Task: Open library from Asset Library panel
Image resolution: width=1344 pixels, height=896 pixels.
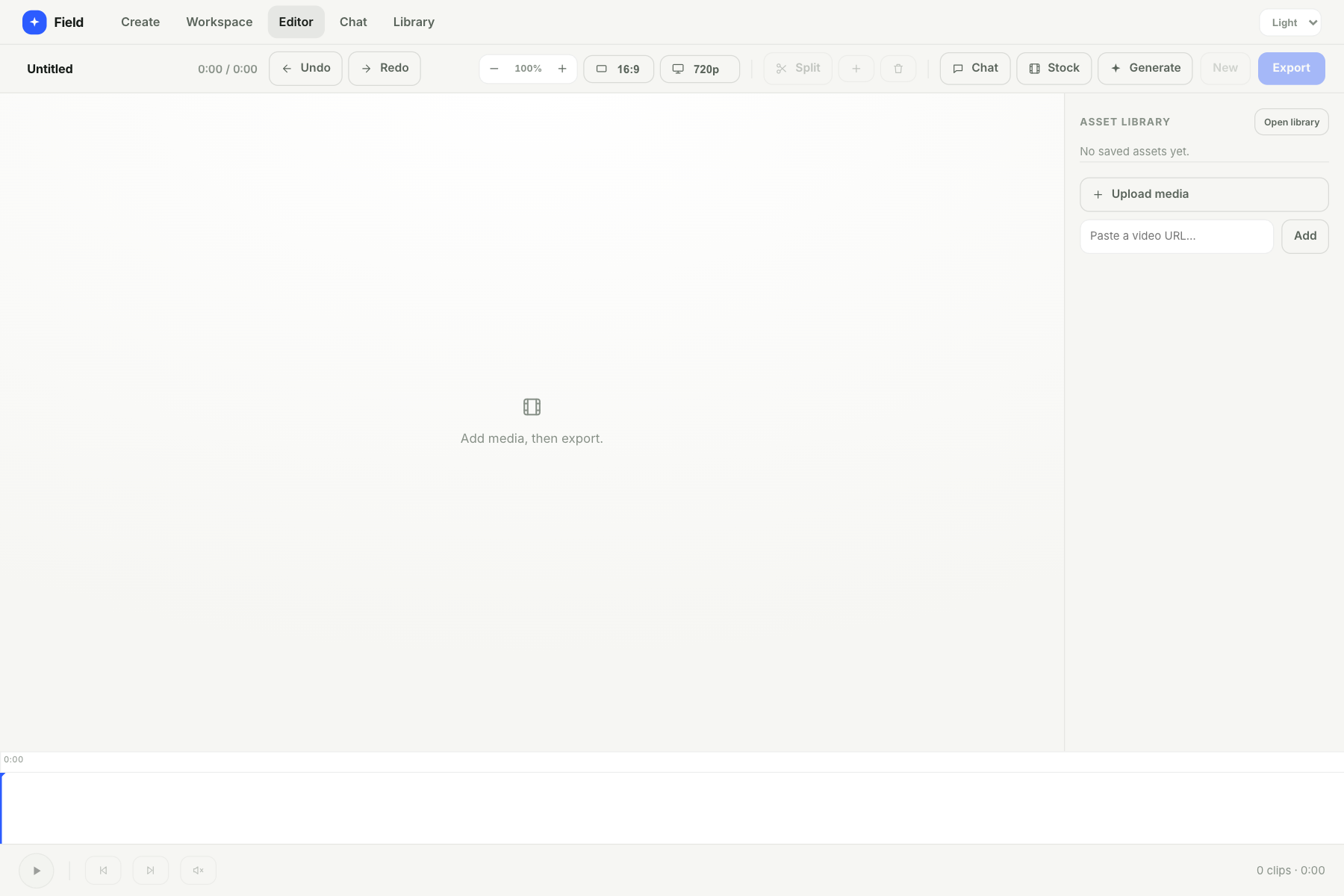Action: (x=1292, y=122)
